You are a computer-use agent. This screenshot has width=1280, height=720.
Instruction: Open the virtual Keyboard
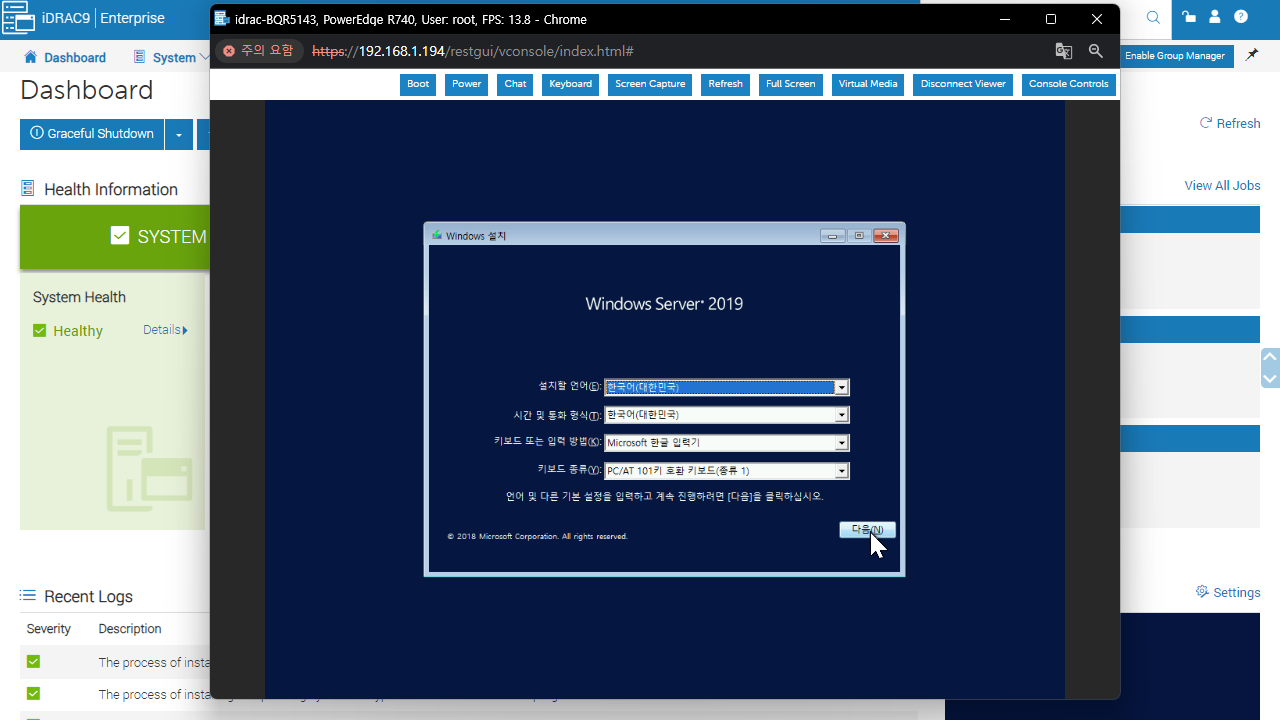pyautogui.click(x=570, y=84)
